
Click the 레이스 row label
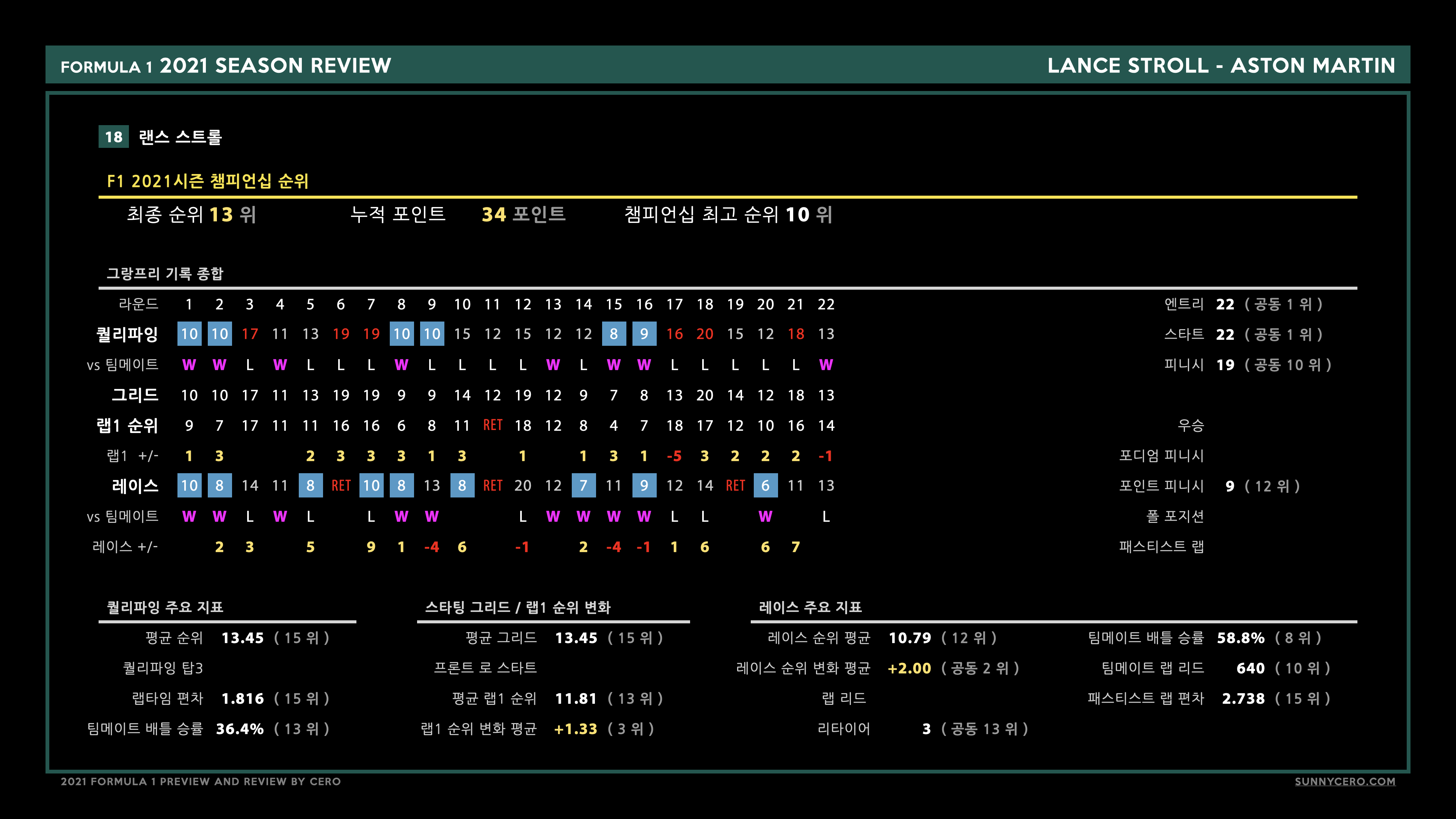click(x=135, y=485)
